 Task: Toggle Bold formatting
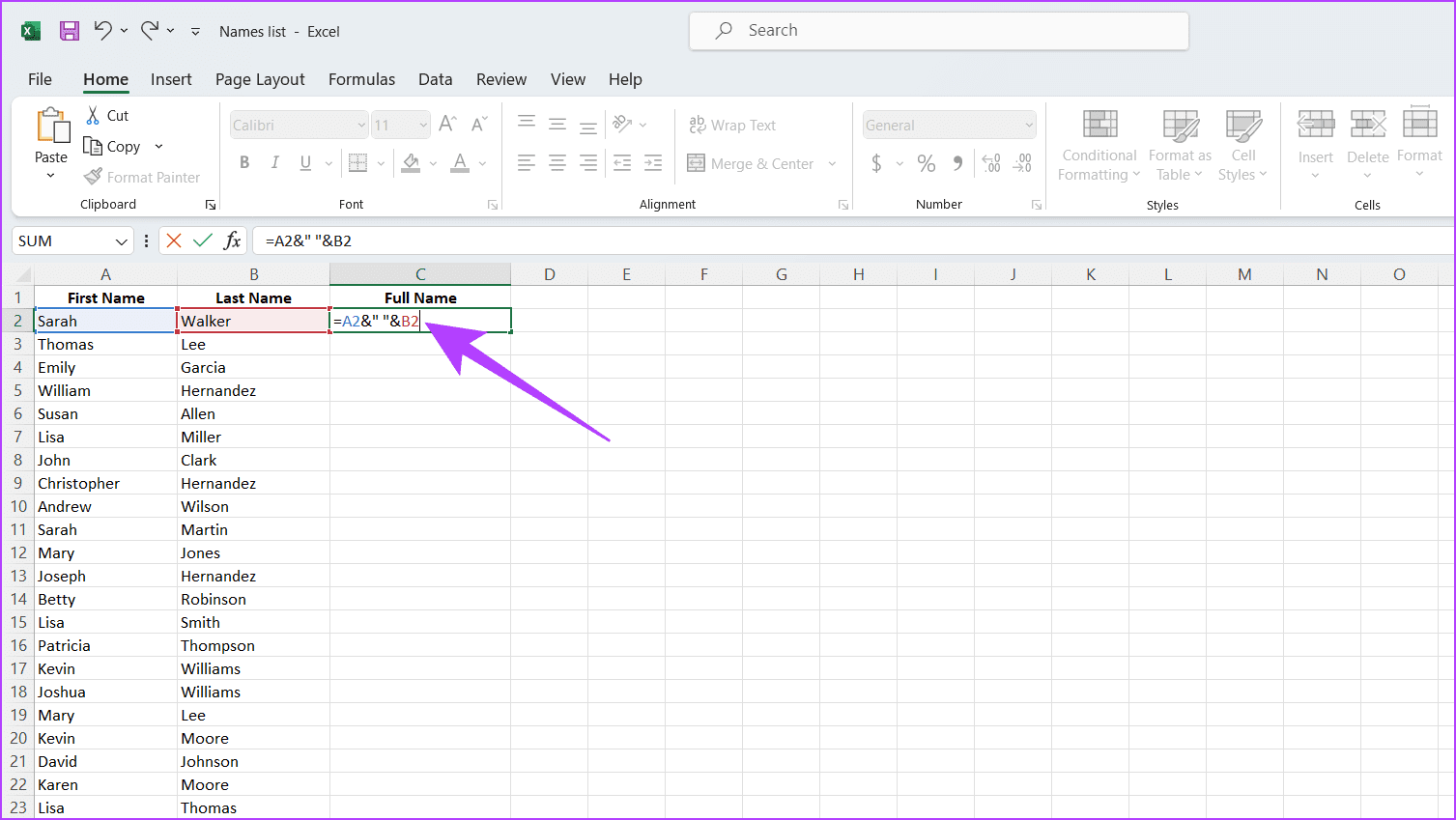click(244, 162)
